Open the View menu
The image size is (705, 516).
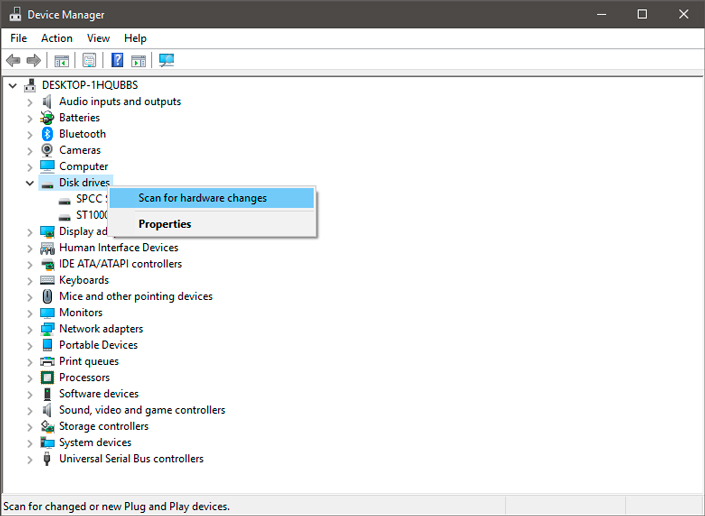click(98, 38)
